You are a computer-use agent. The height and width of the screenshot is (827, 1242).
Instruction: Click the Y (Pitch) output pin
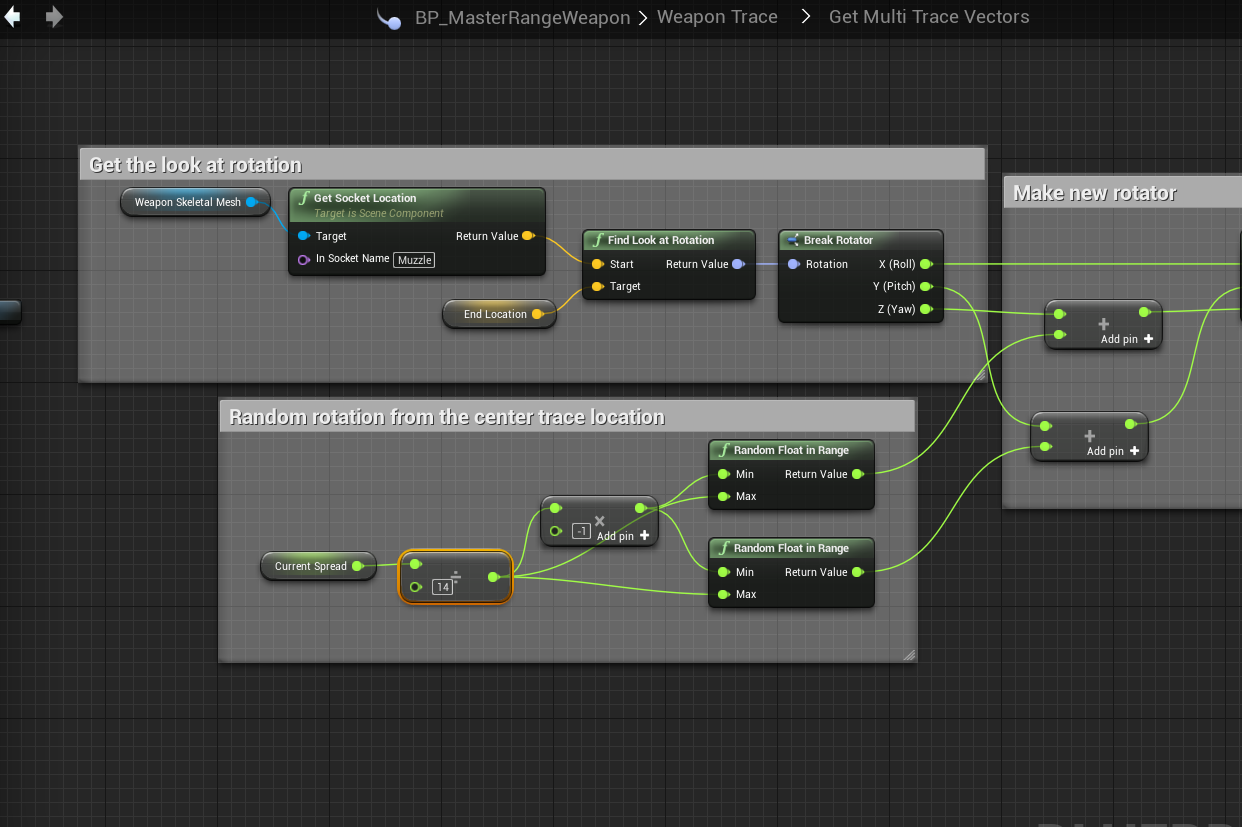click(926, 287)
